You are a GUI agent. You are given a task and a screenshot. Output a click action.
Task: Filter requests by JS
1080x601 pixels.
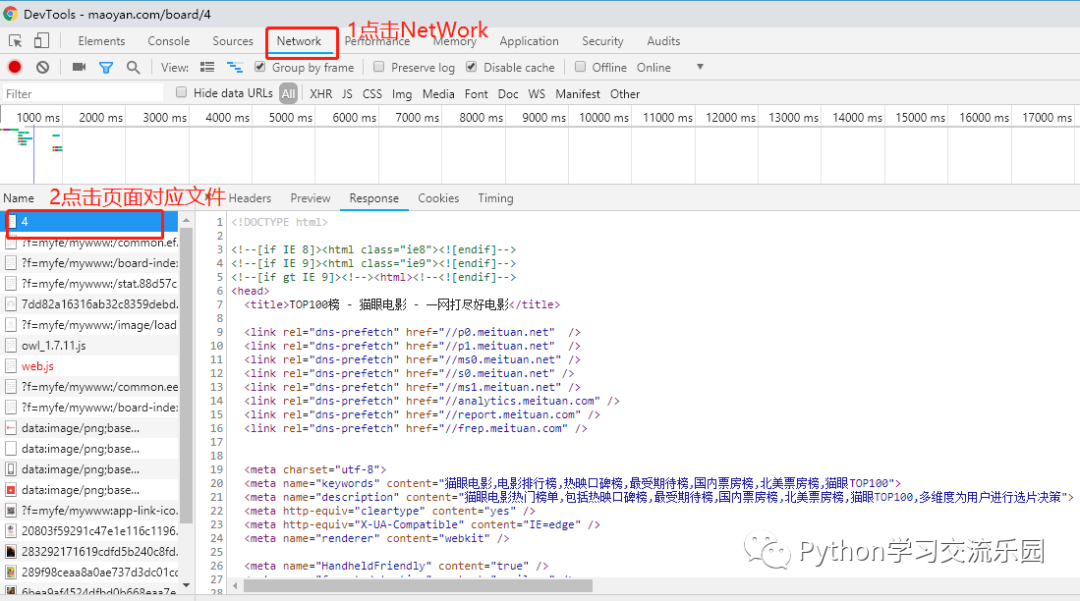347,94
